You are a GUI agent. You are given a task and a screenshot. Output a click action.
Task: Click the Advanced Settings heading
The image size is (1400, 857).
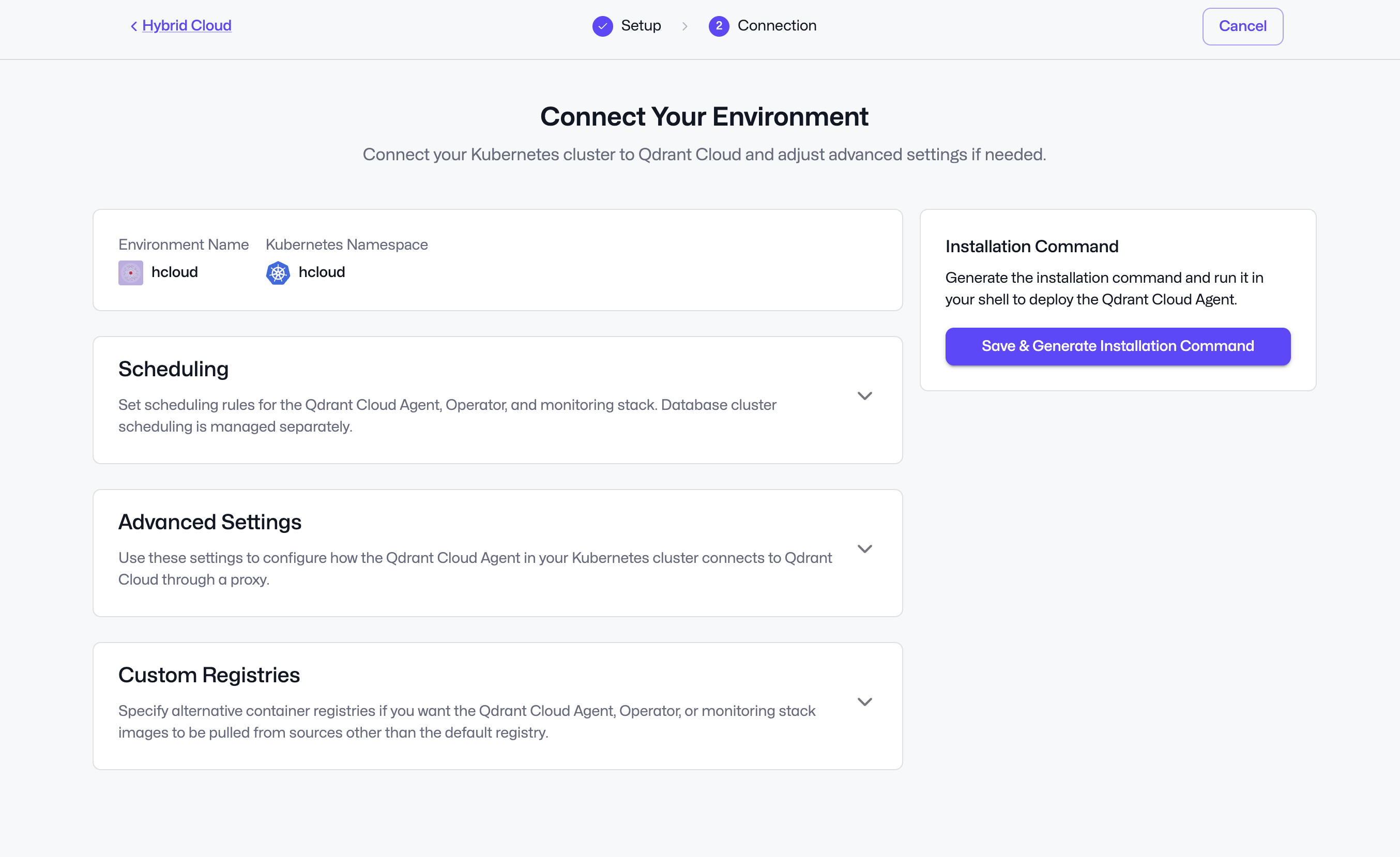tap(210, 522)
